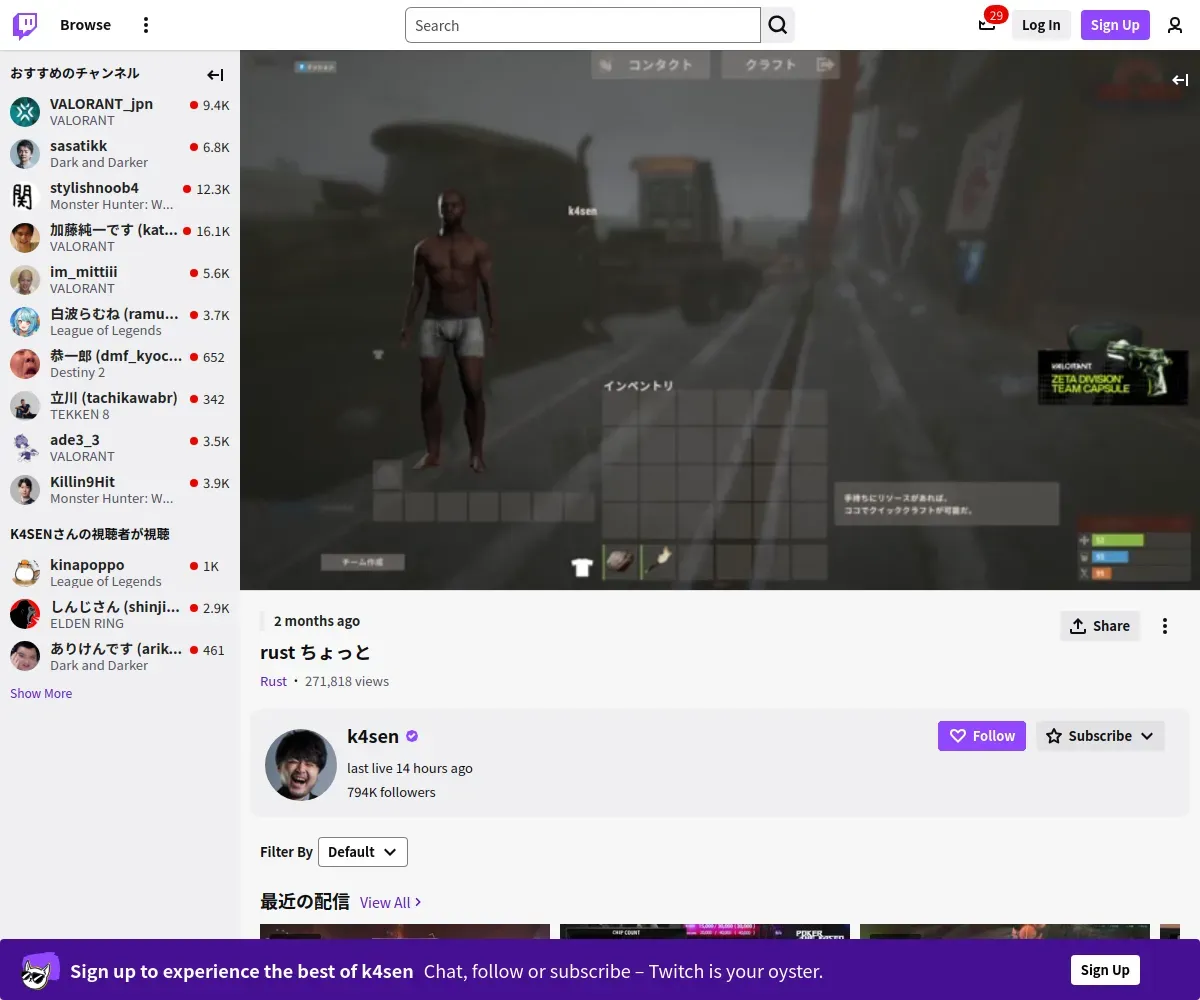Image resolution: width=1200 pixels, height=1000 pixels.
Task: Open the 恭一郎 dmf_kyoc channel avatar
Action: coord(25,364)
